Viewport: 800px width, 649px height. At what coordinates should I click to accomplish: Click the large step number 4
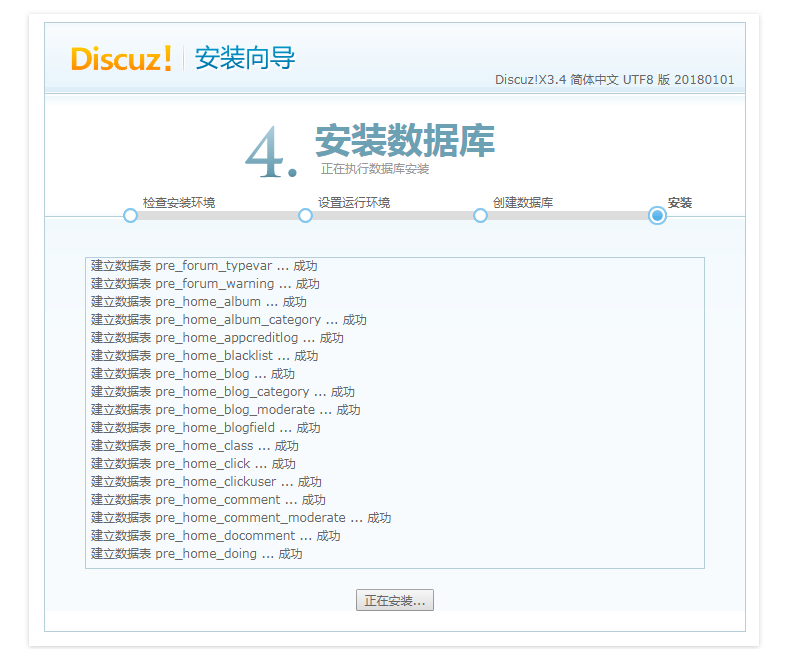(x=268, y=154)
